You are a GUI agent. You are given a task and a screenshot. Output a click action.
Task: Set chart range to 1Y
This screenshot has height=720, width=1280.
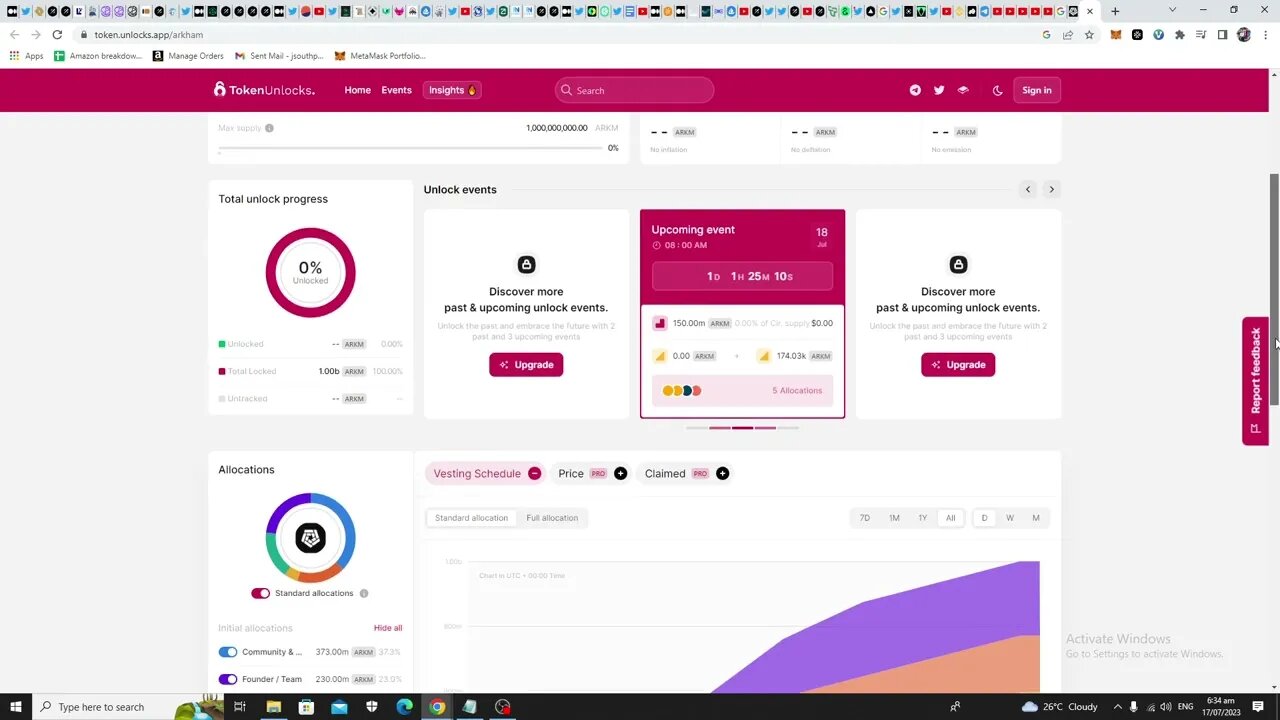[x=922, y=518]
